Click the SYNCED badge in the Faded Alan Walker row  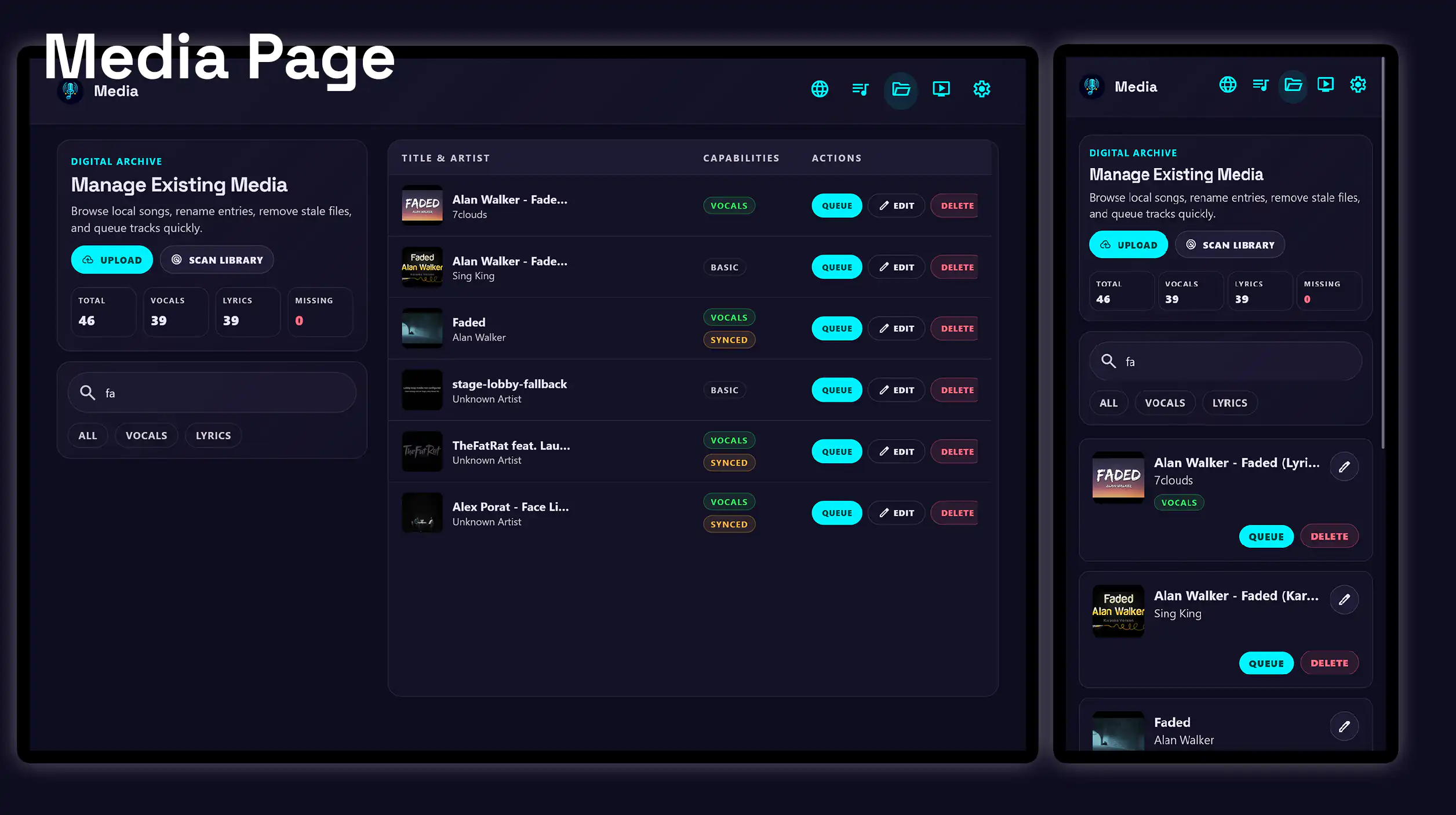click(729, 340)
